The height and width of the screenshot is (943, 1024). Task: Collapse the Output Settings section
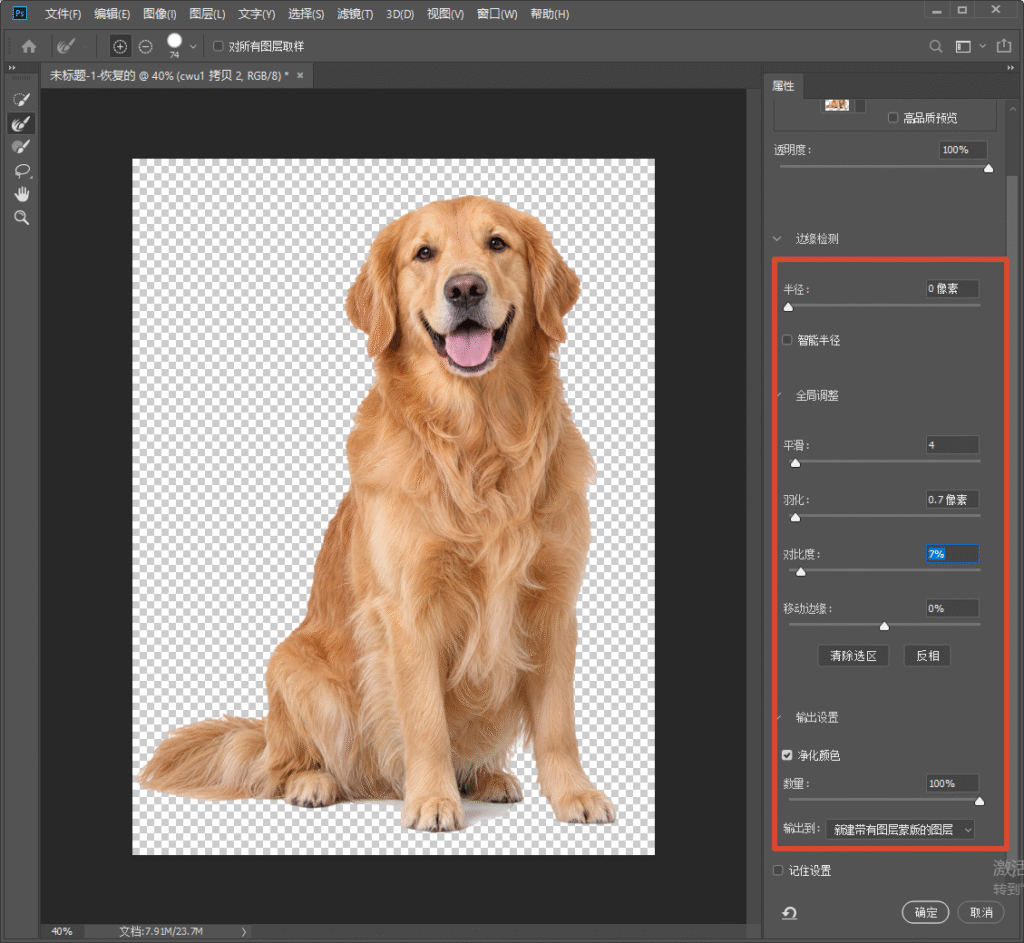point(778,717)
